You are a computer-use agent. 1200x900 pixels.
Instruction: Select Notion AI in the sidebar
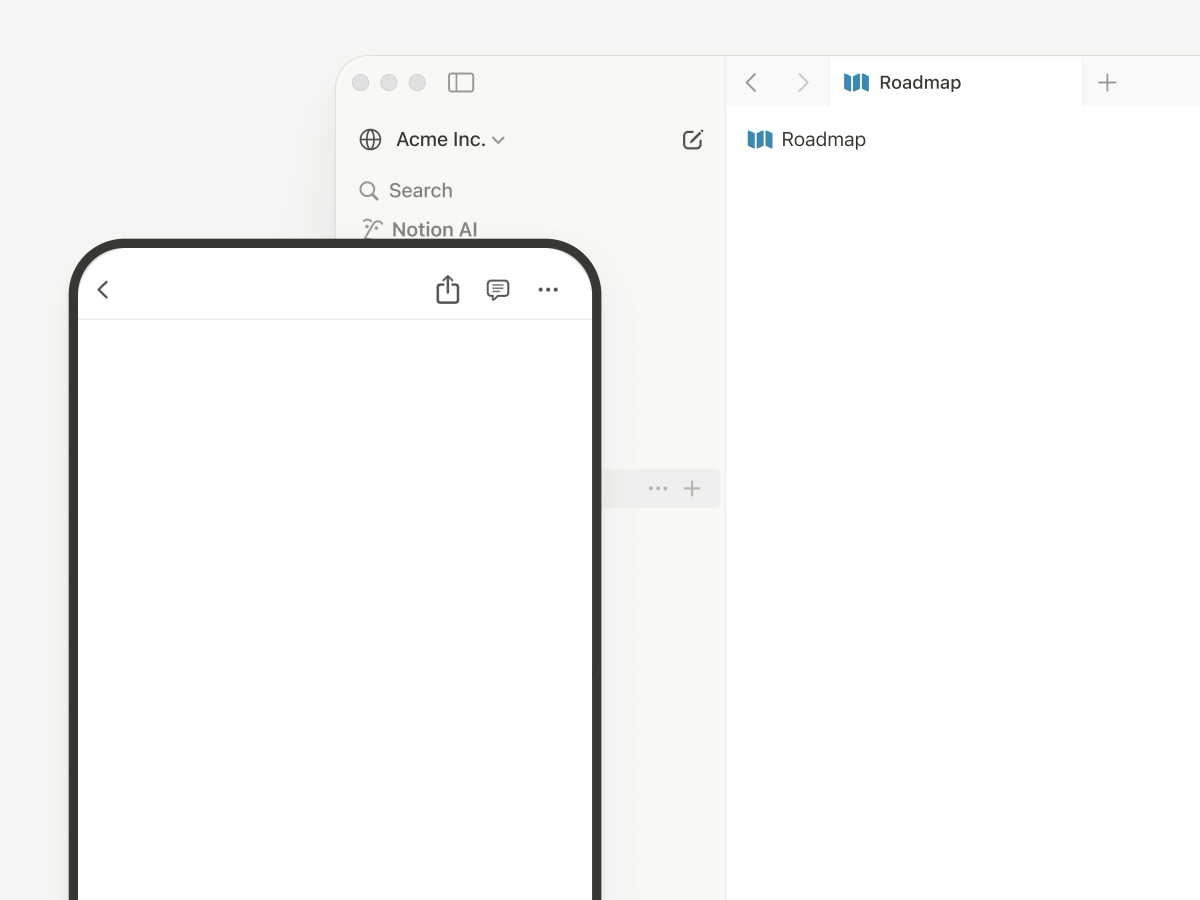pyautogui.click(x=432, y=229)
